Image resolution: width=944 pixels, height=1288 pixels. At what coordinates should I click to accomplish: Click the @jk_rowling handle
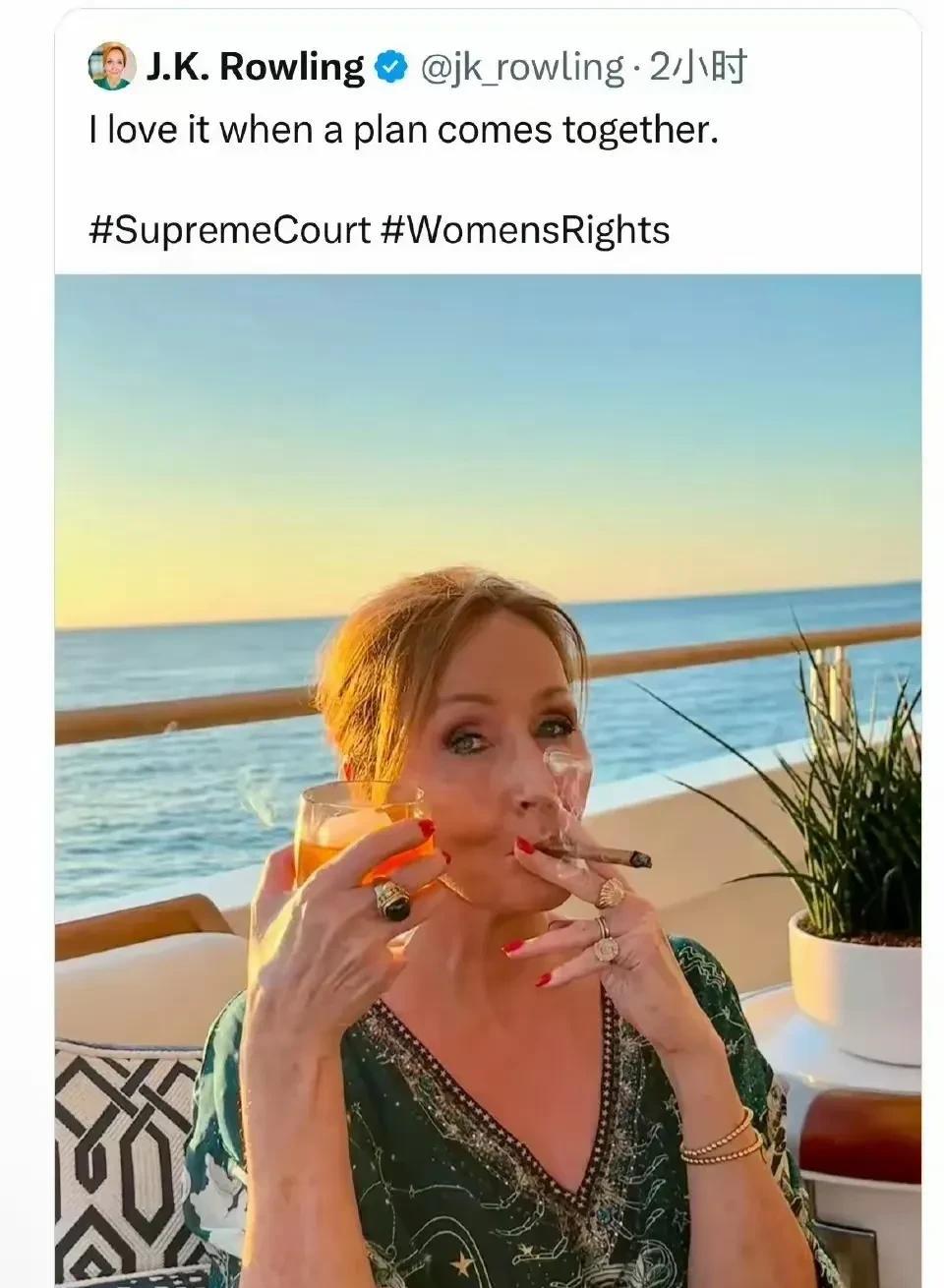521,67
